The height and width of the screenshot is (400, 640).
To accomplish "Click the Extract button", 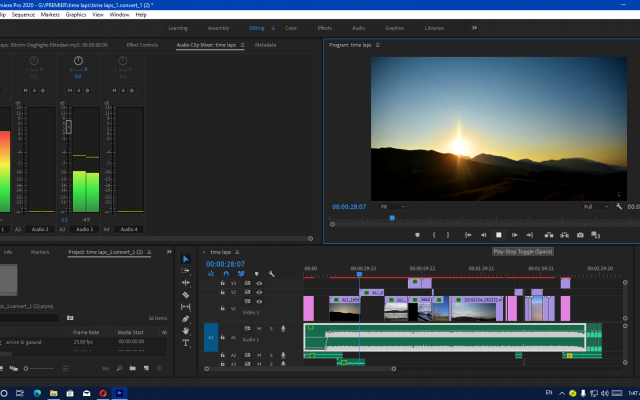I will point(564,235).
